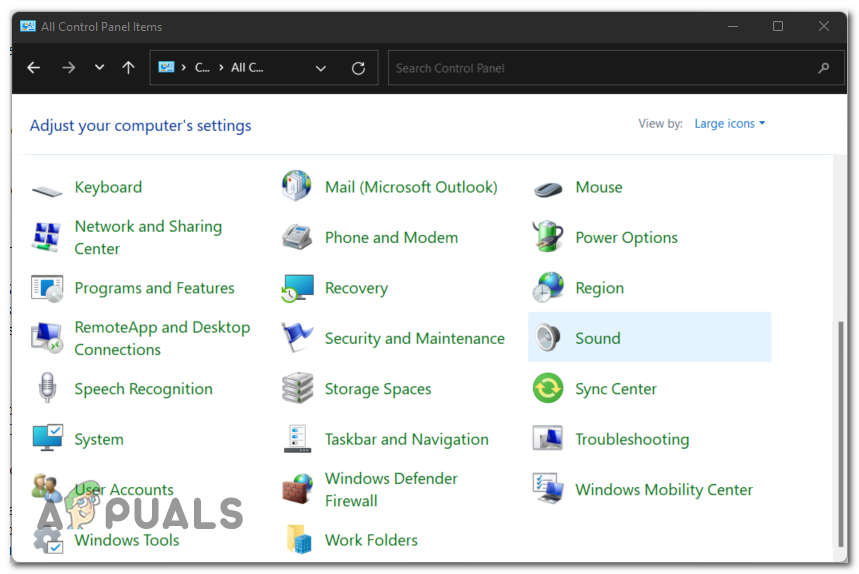859x574 pixels.
Task: Open the Mouse icon
Action: [x=547, y=189]
